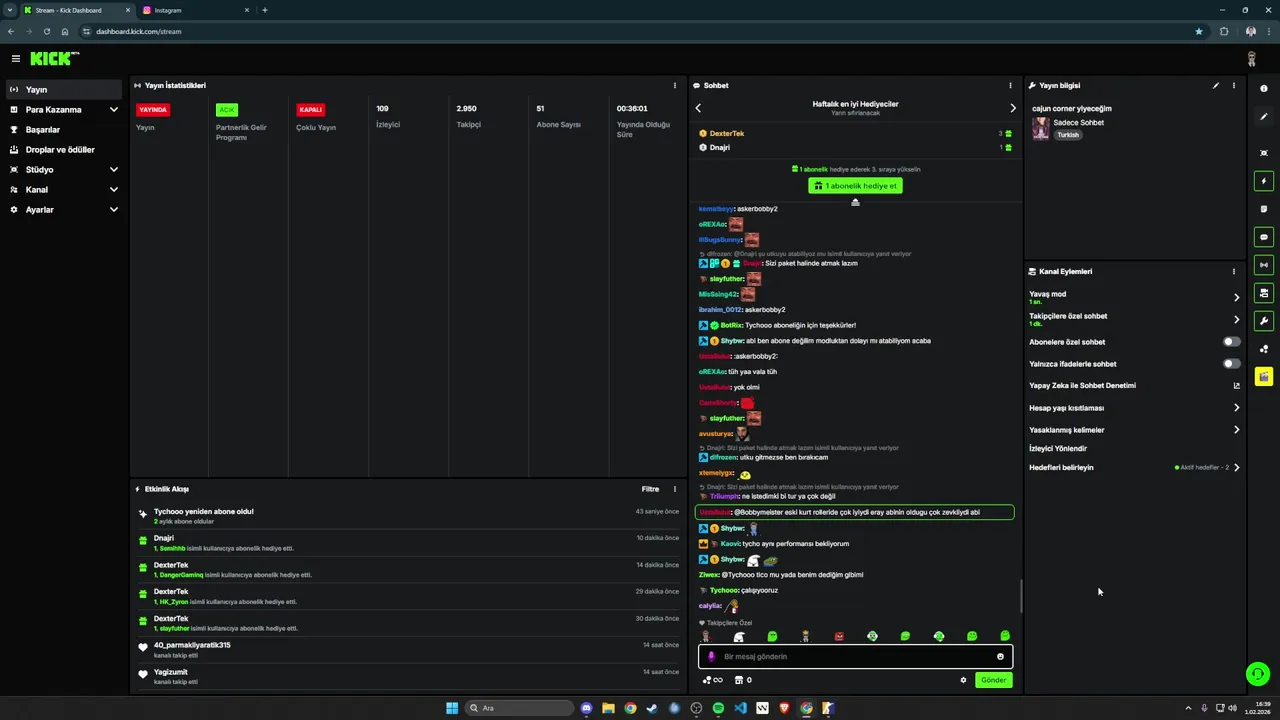Go to next chat banner with right arrow

1012,108
